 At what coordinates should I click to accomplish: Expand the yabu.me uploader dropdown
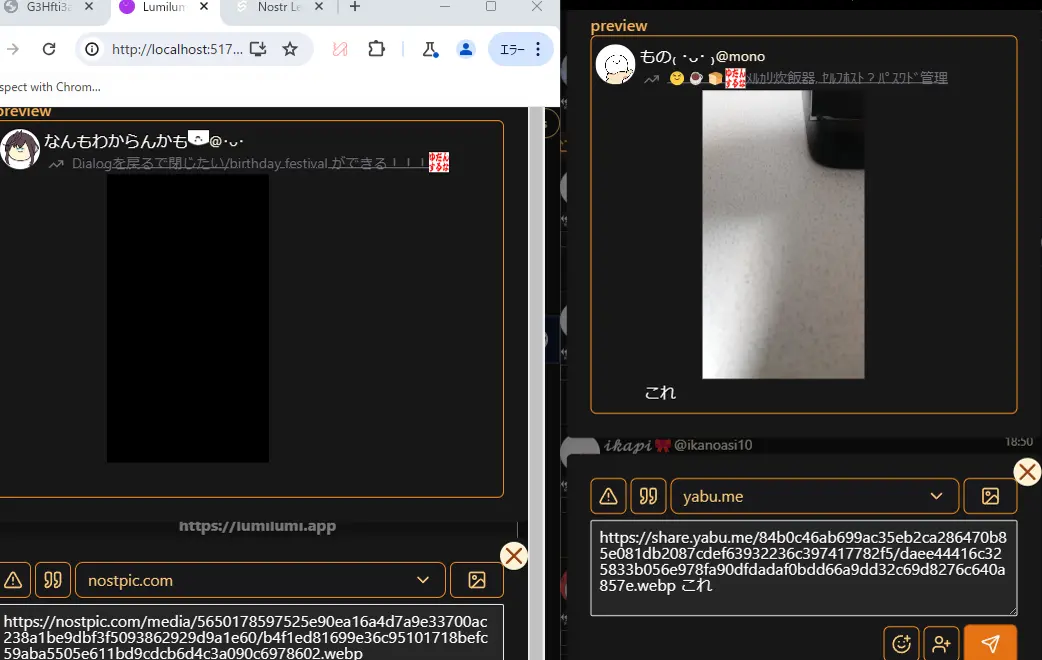point(936,496)
